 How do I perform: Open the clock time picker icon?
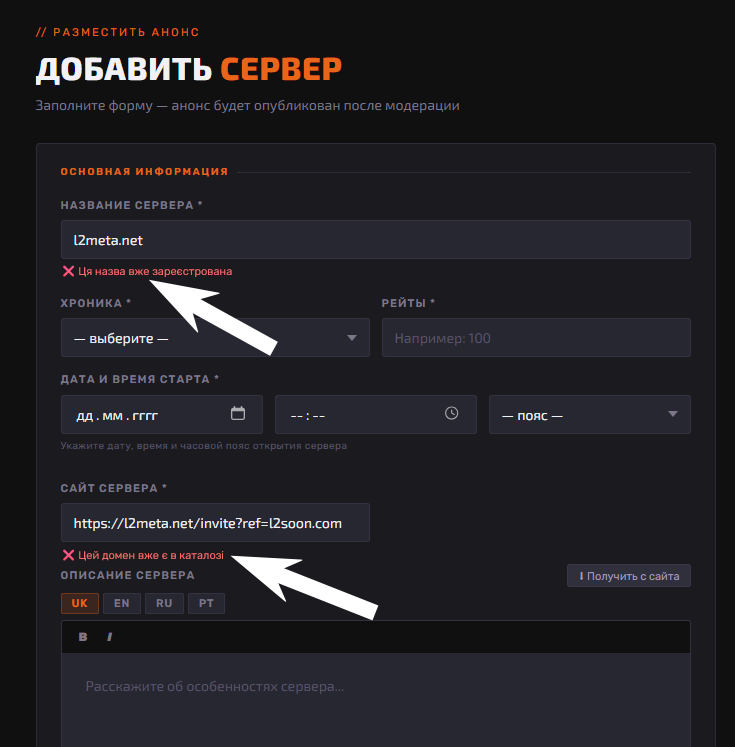coord(451,413)
